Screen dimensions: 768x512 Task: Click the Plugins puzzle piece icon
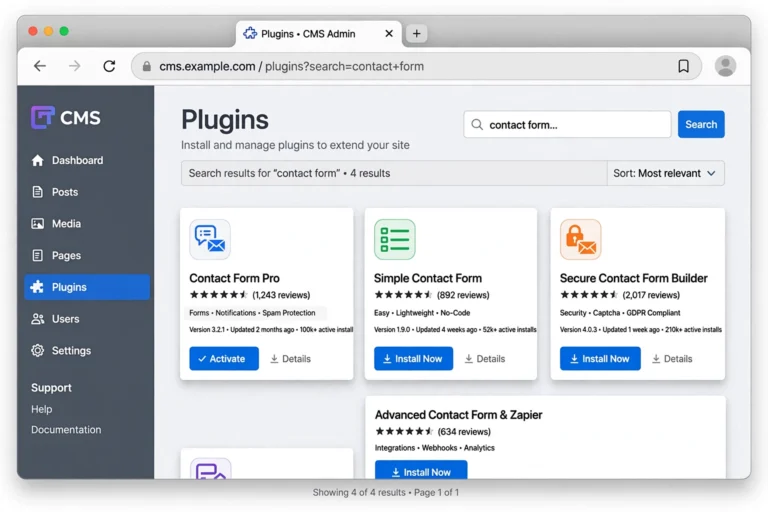pos(37,287)
